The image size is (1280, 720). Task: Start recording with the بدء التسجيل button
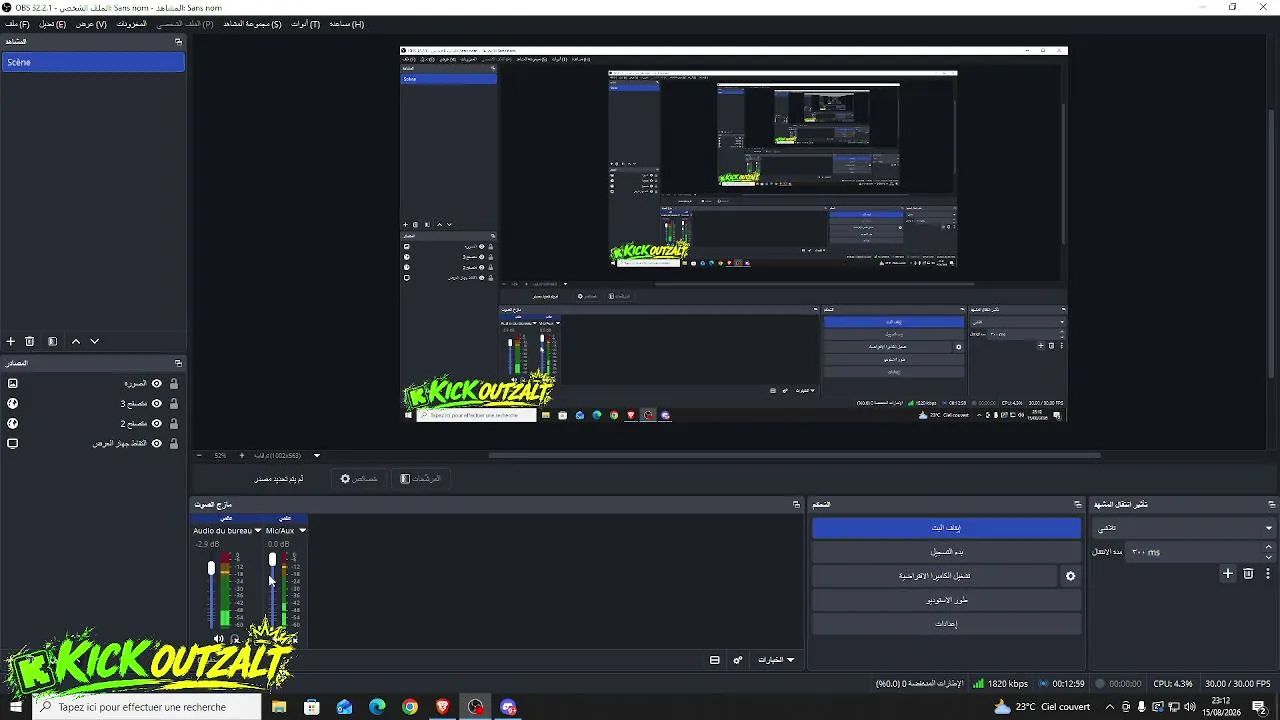(x=946, y=552)
